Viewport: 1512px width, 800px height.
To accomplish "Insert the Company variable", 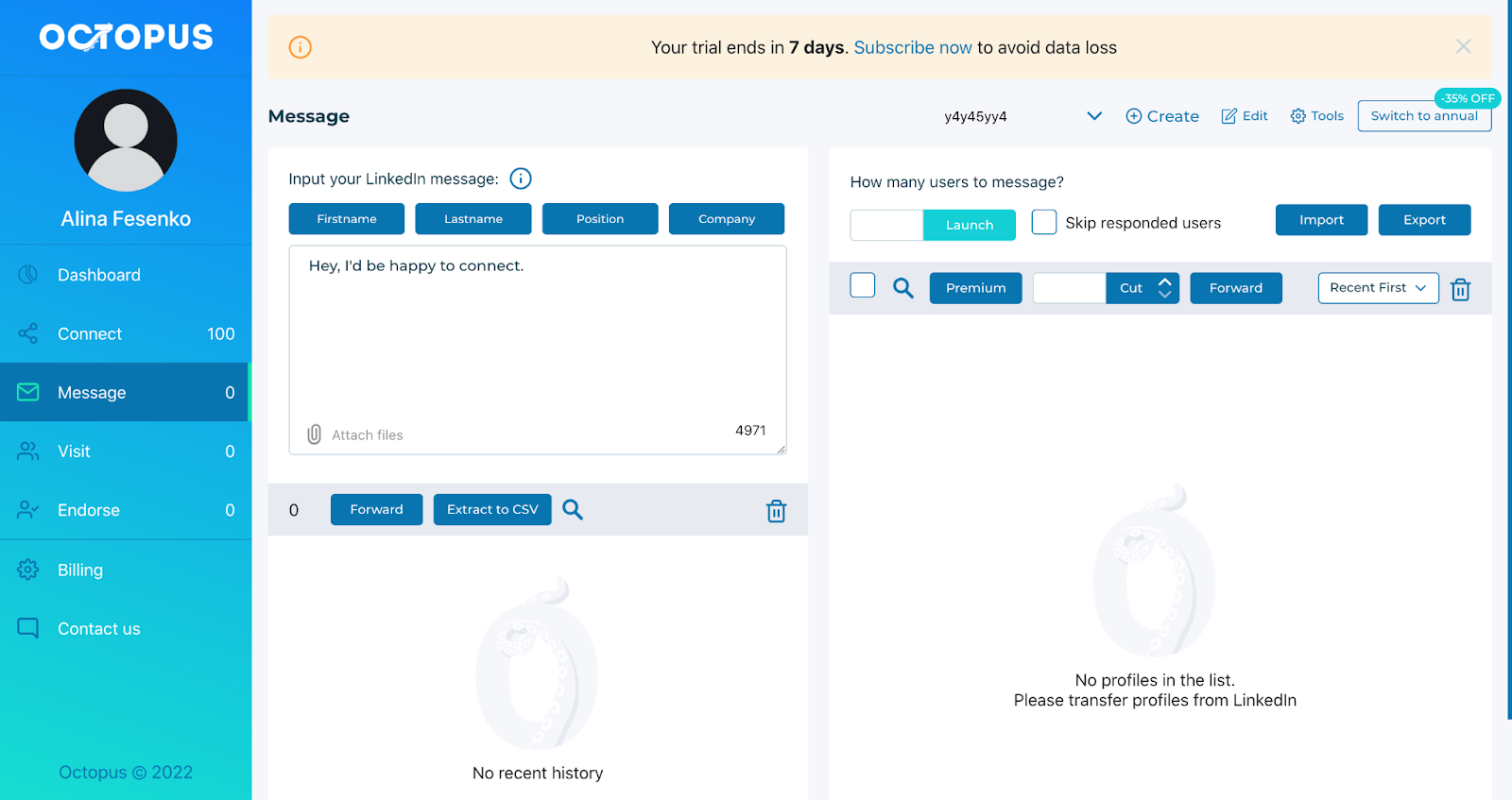I will (727, 219).
